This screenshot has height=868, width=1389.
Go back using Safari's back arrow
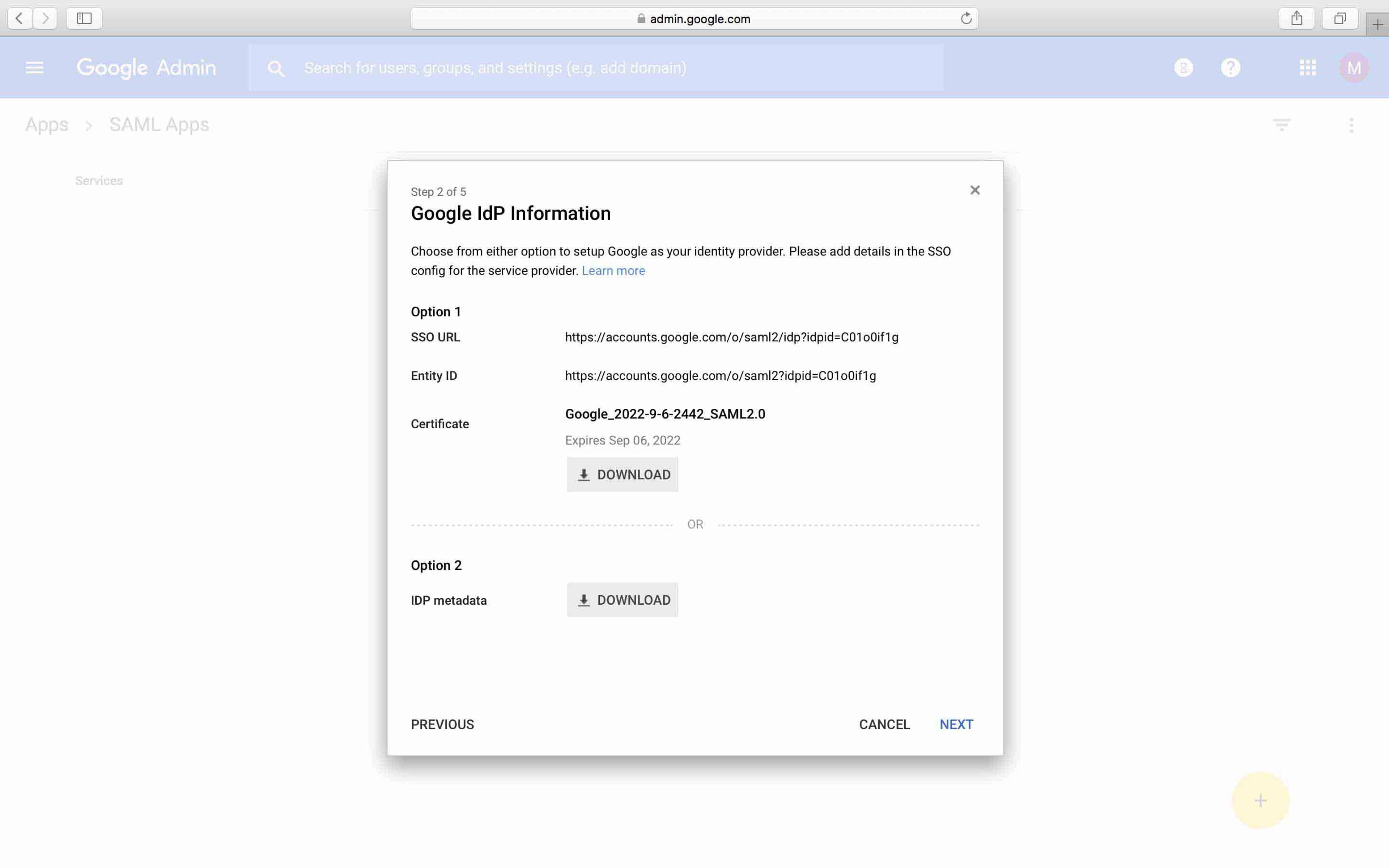coord(20,18)
